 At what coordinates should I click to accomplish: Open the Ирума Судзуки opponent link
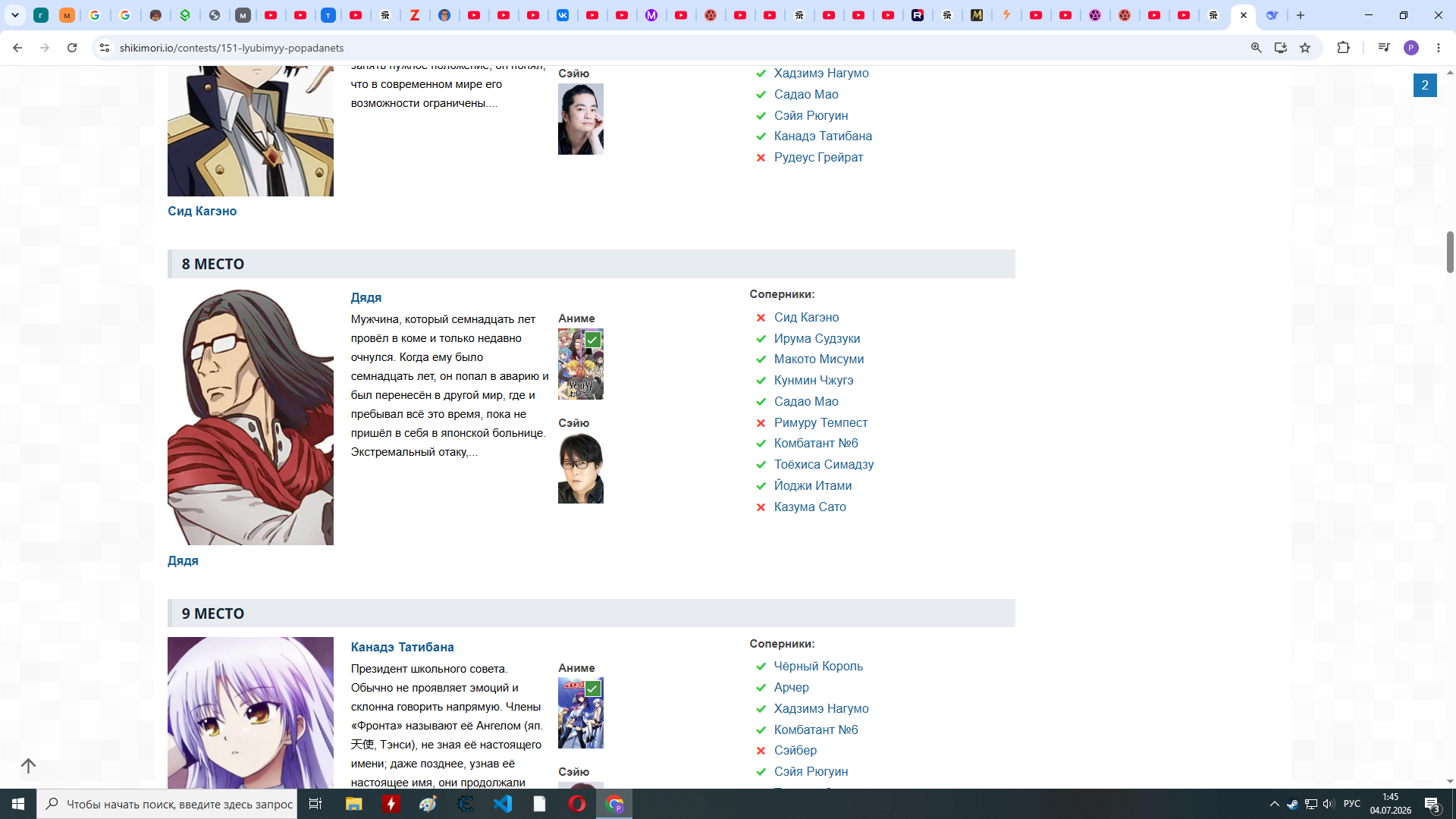tap(817, 338)
